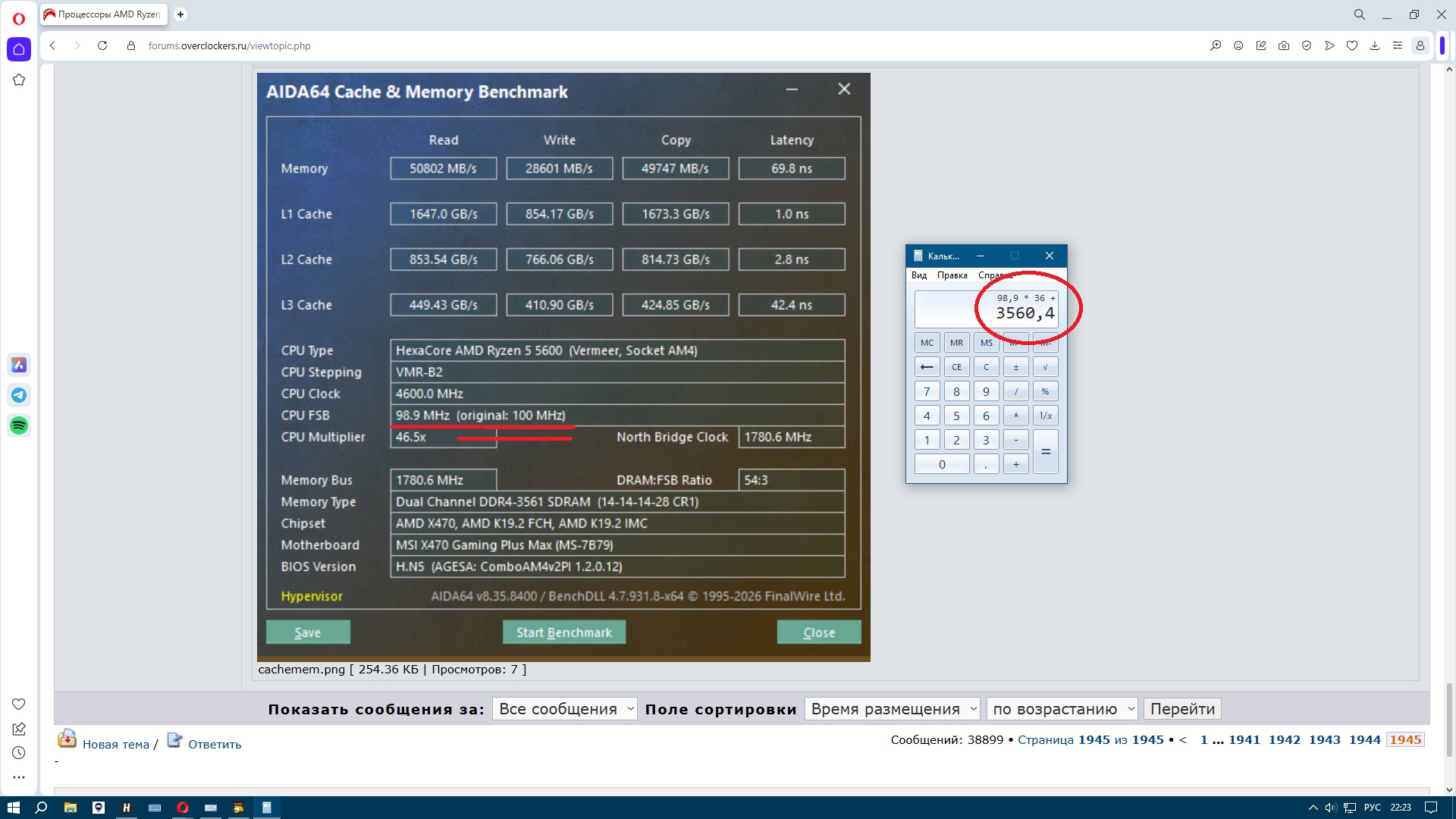
Task: Open ad-blocker shield icon
Action: click(x=1307, y=45)
